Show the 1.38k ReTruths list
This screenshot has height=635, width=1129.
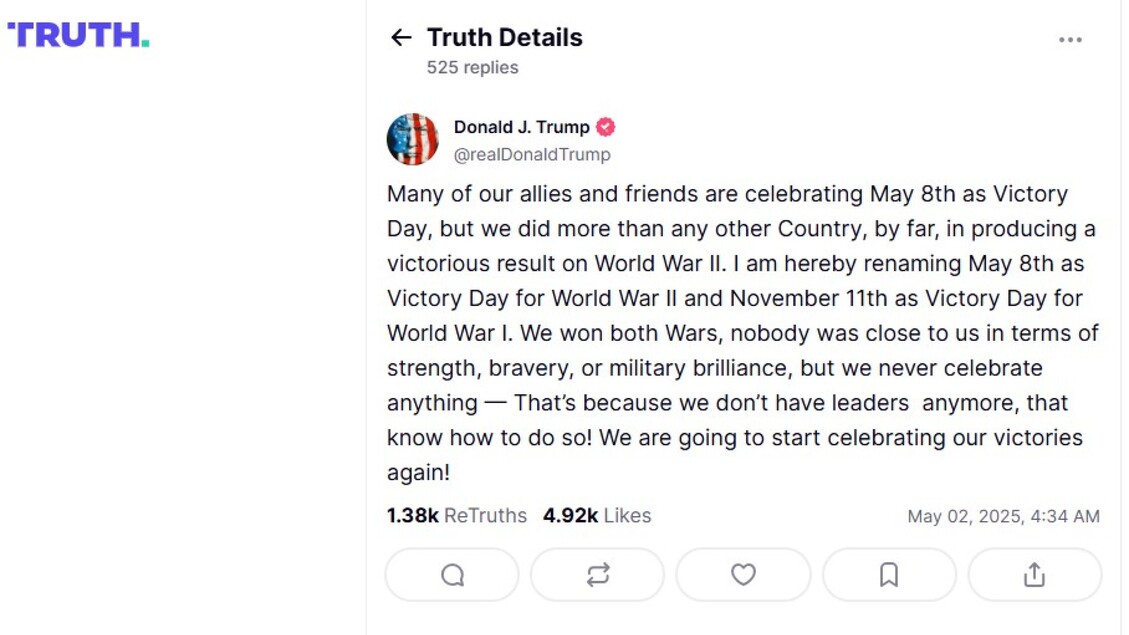[456, 516]
